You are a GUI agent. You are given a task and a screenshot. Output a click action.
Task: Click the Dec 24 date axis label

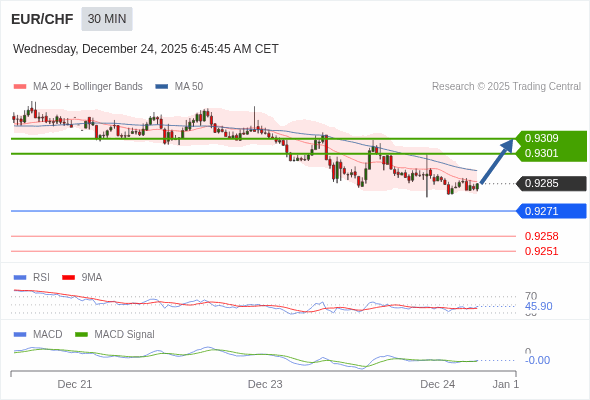tap(438, 384)
